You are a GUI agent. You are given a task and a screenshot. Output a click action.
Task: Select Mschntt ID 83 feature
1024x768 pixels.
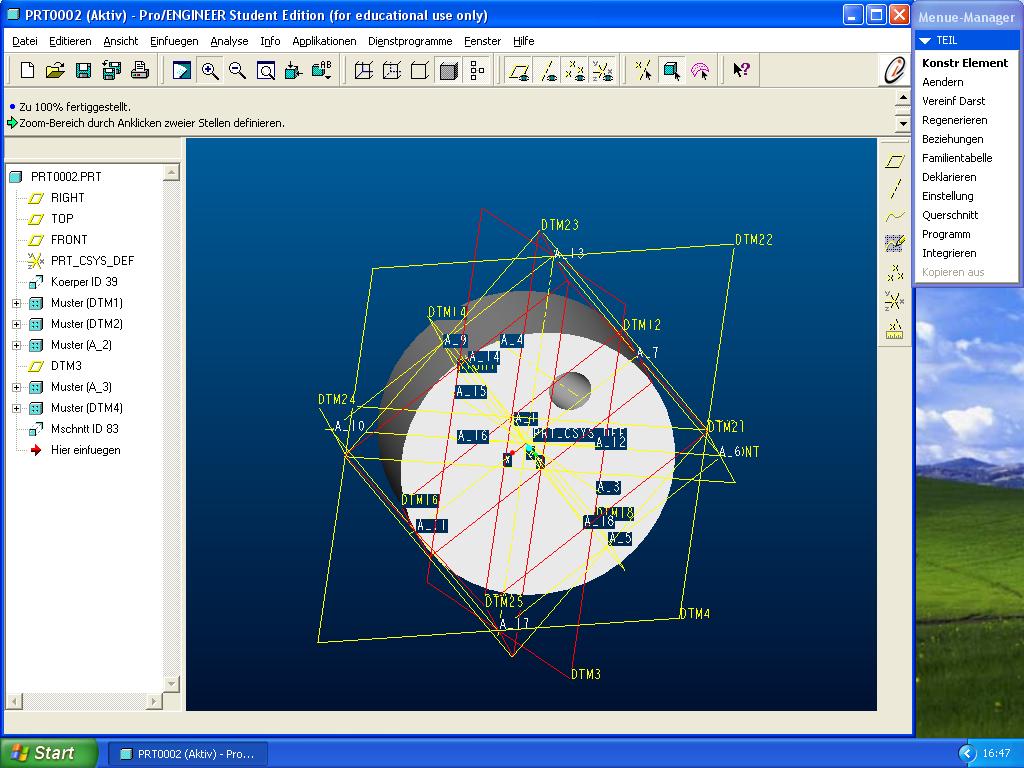tap(85, 429)
